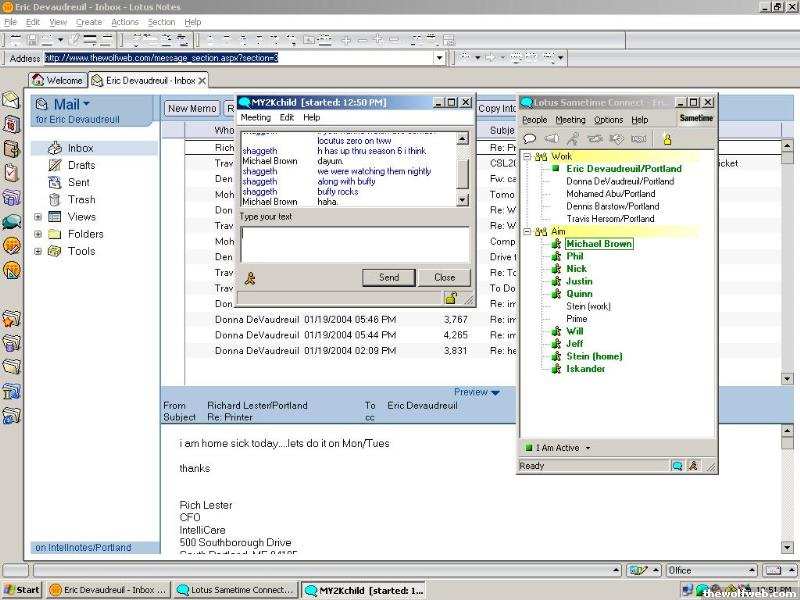The width and height of the screenshot is (800, 600).
Task: Click the lock icon in chat window
Action: pyautogui.click(x=451, y=298)
